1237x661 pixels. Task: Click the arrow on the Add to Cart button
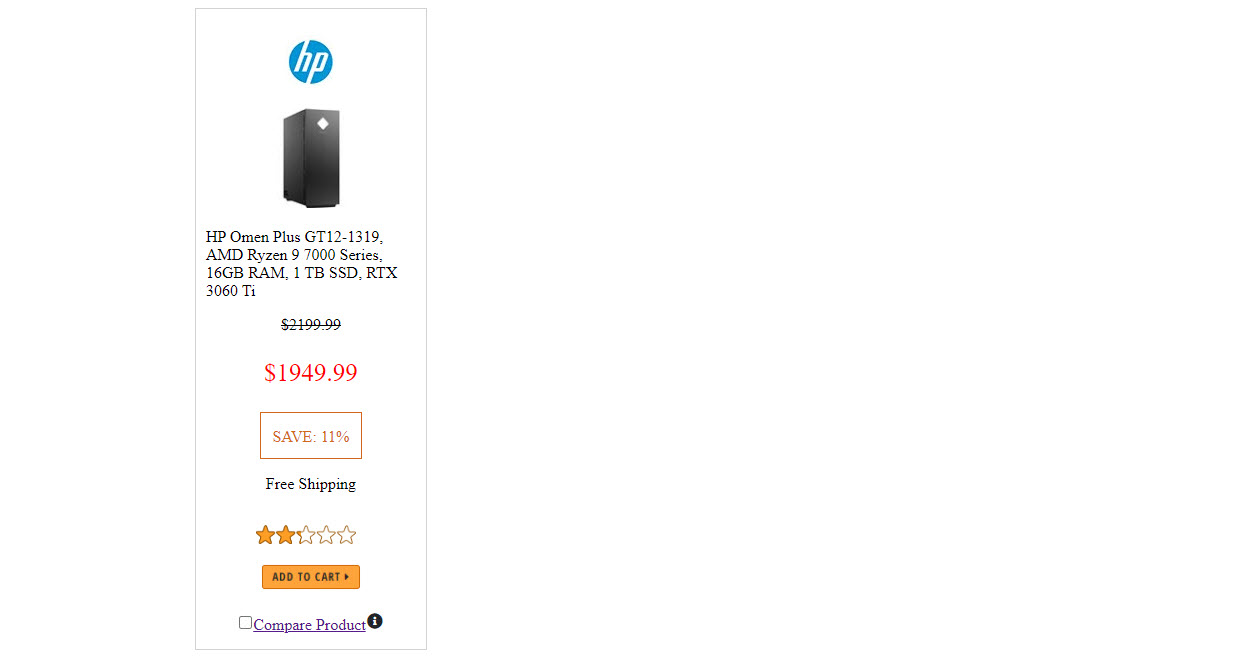(347, 577)
